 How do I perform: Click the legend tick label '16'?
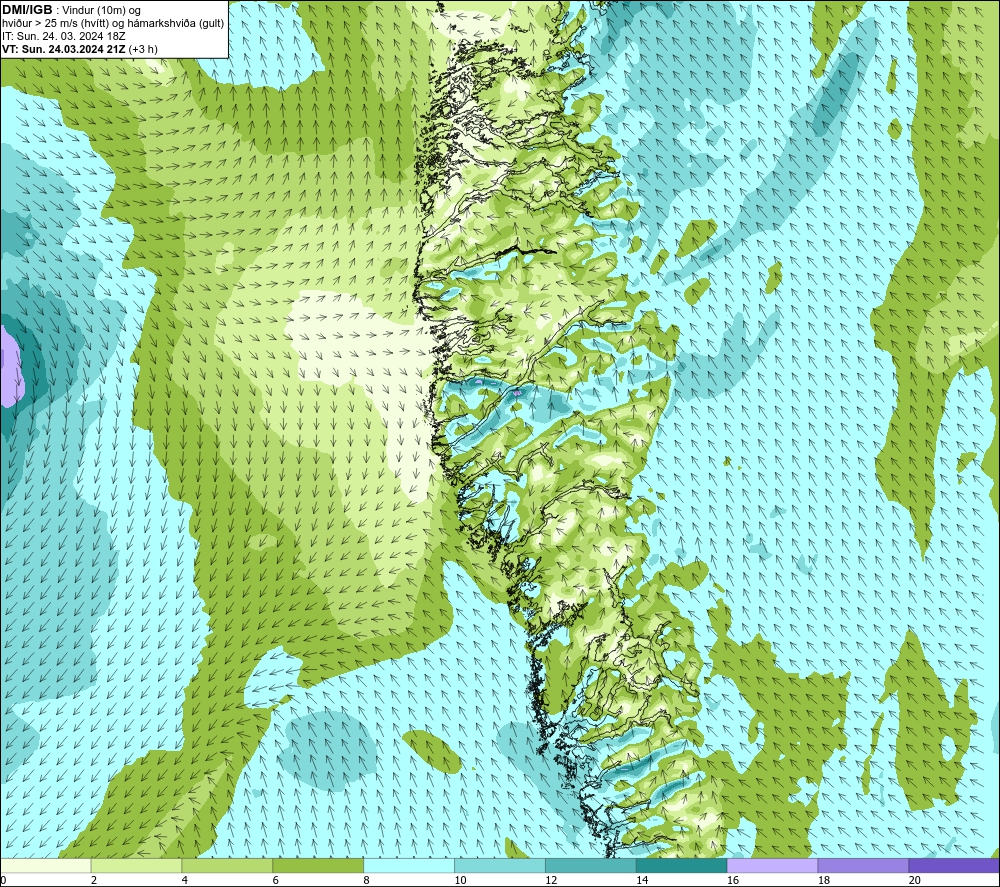[733, 880]
